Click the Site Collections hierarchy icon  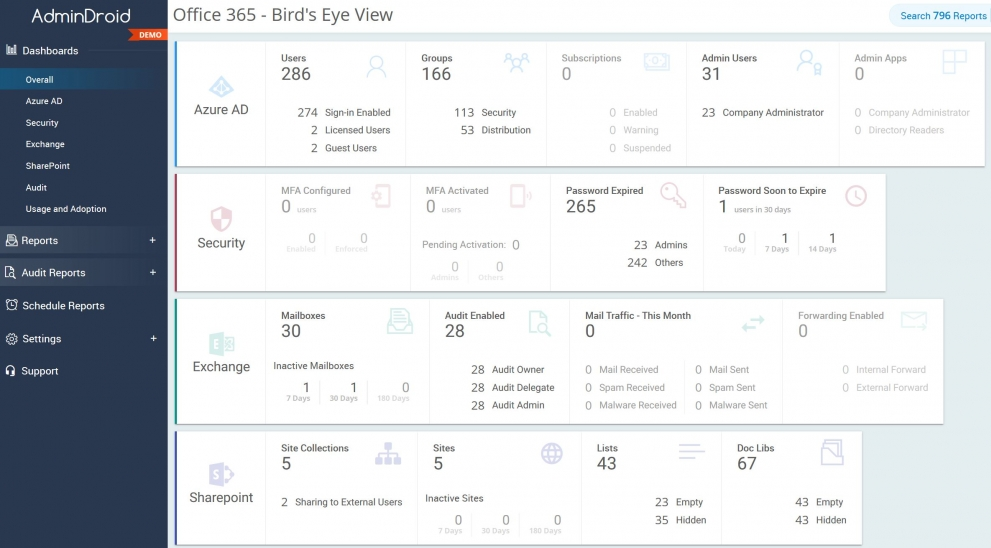(388, 454)
